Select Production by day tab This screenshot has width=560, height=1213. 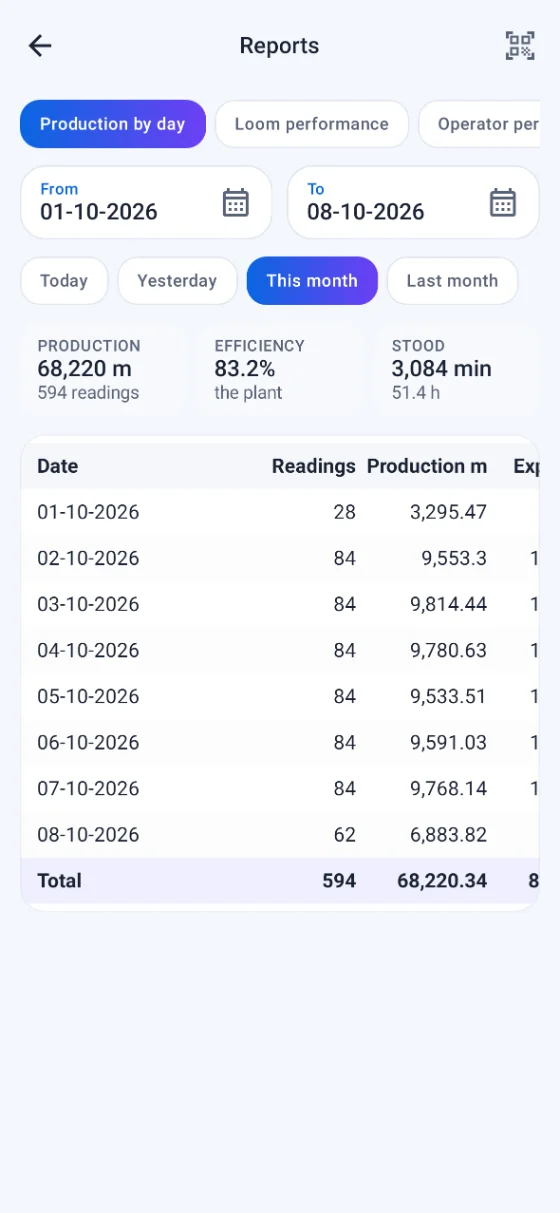[x=113, y=124]
